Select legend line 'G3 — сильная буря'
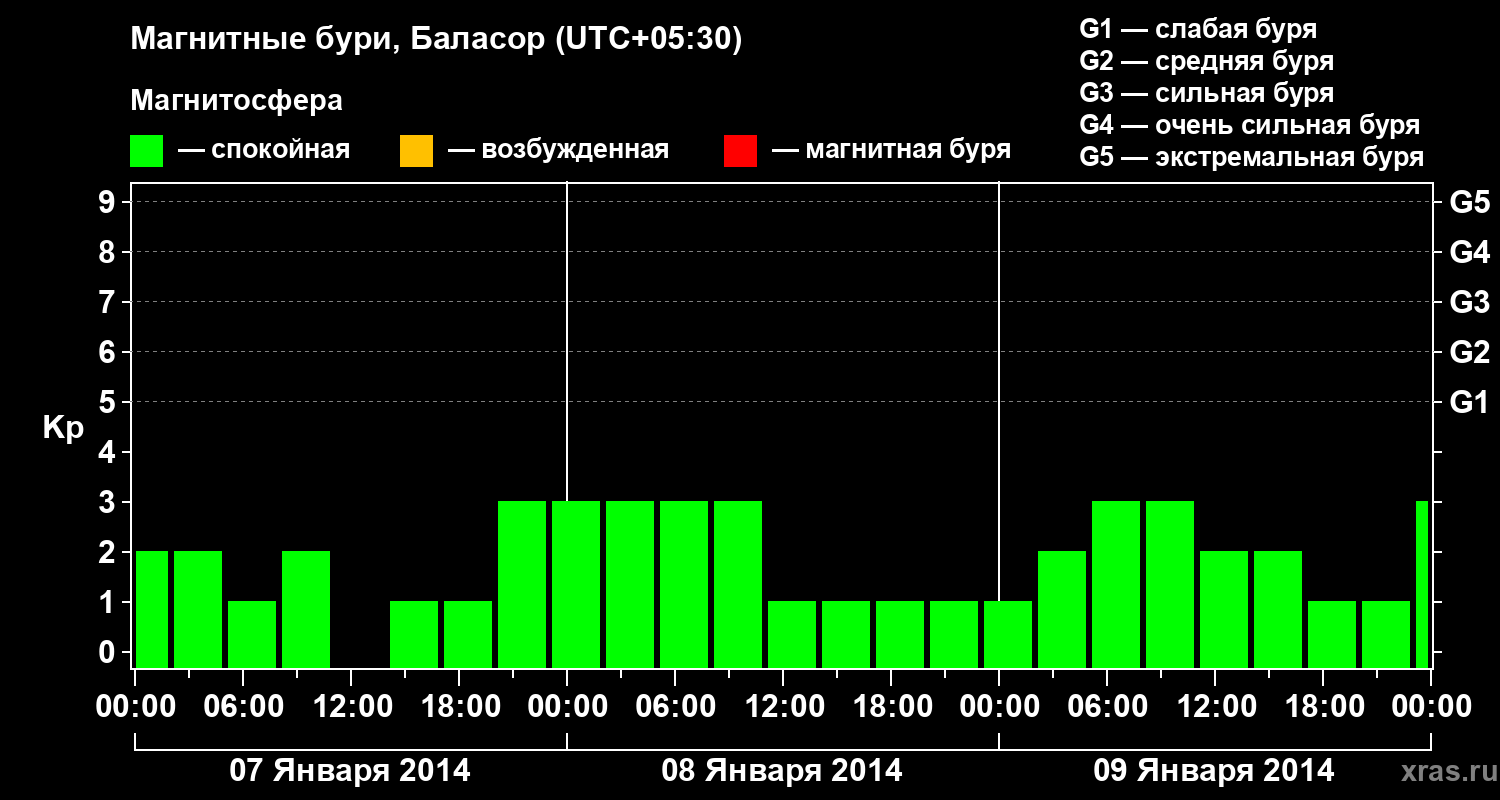The width and height of the screenshot is (1500, 800). point(1207,93)
